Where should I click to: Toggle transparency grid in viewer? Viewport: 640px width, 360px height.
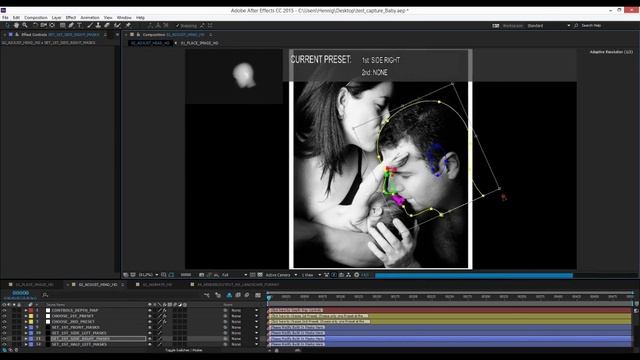[260, 275]
